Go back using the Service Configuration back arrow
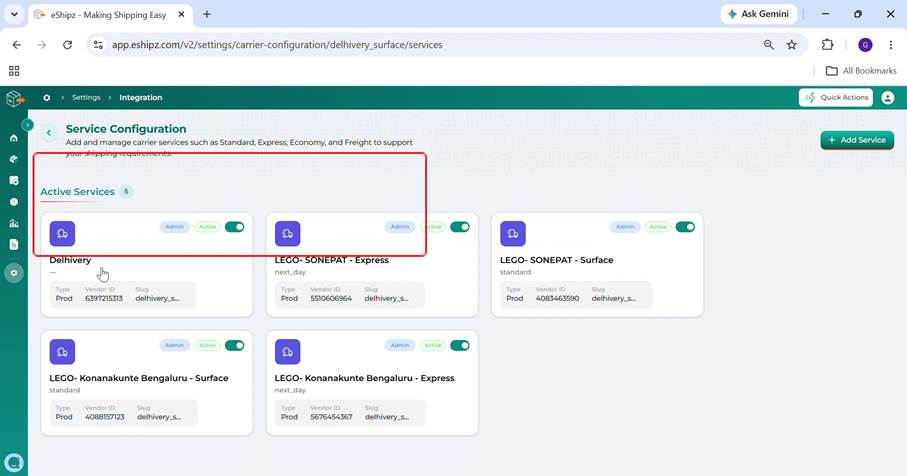This screenshot has height=476, width=907. coord(49,133)
